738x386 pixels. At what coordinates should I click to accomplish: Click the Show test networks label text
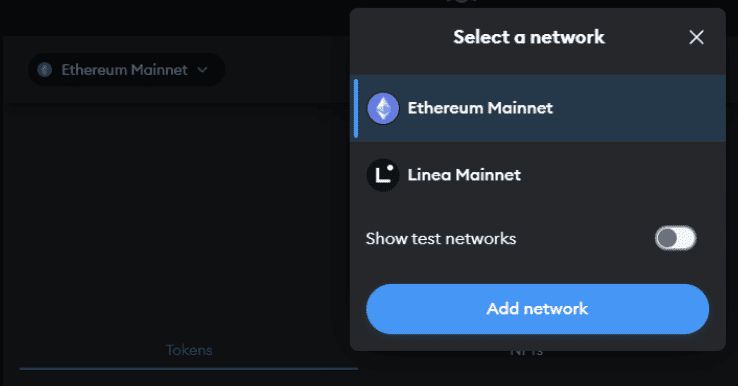[441, 239]
